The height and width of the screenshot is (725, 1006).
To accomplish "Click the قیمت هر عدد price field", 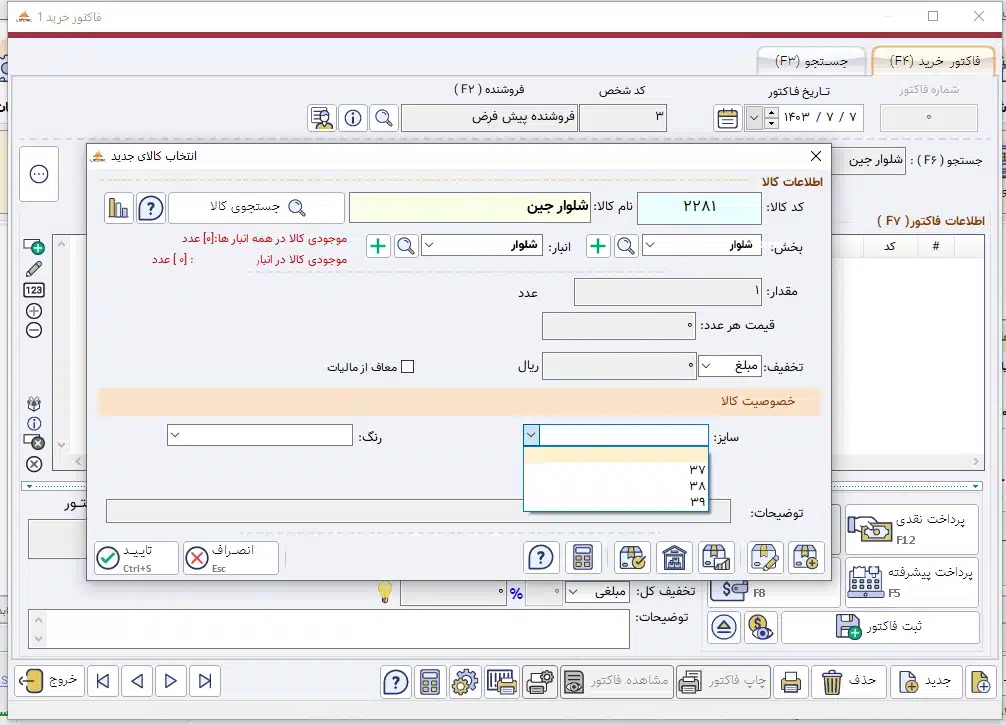I will coord(619,326).
